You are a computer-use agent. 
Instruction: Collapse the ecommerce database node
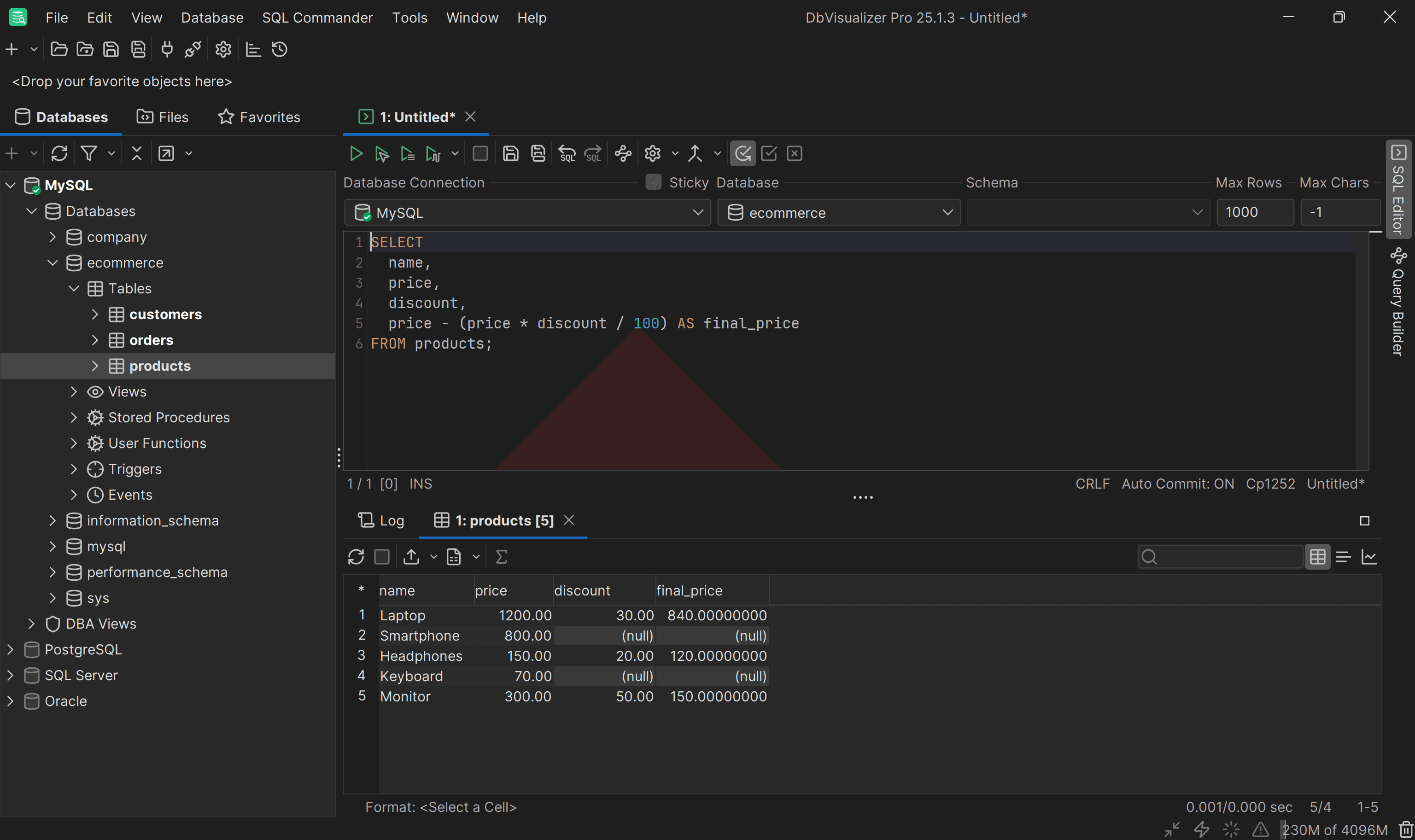point(53,262)
